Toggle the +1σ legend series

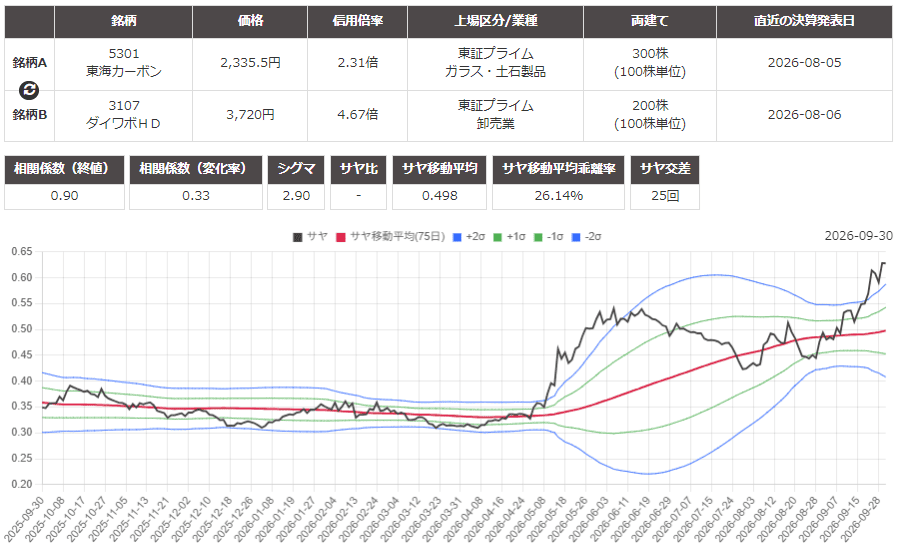click(509, 236)
